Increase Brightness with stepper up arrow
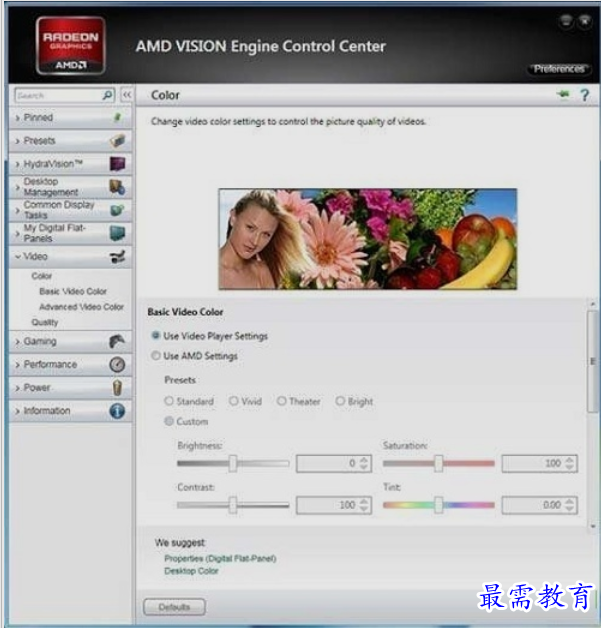Image resolution: width=601 pixels, height=628 pixels. (364, 459)
